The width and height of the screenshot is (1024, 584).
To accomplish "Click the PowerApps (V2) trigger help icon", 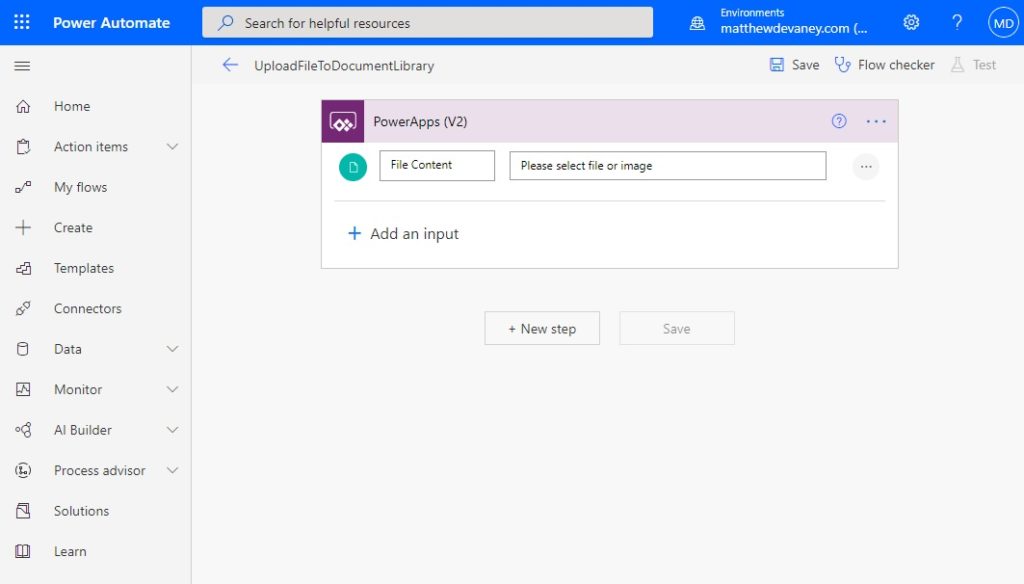I will point(839,121).
